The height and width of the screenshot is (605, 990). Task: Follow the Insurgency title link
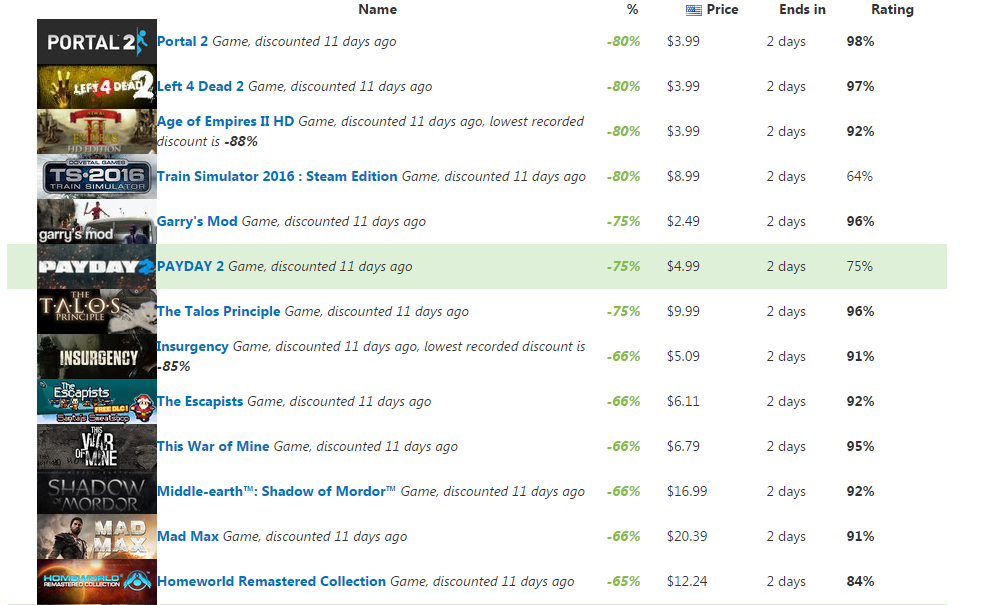coord(193,347)
